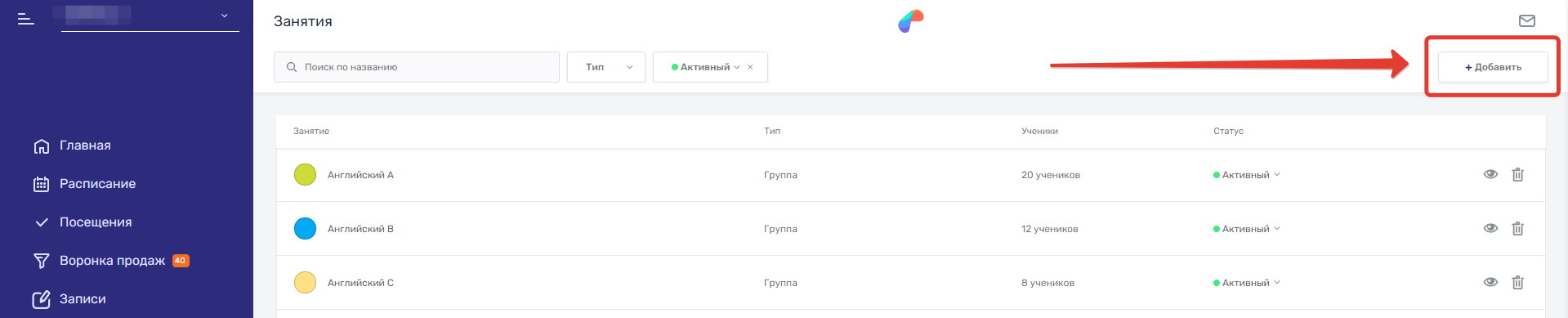Click pale yellow color circle of Английский C
This screenshot has width=1568, height=318.
tap(305, 283)
